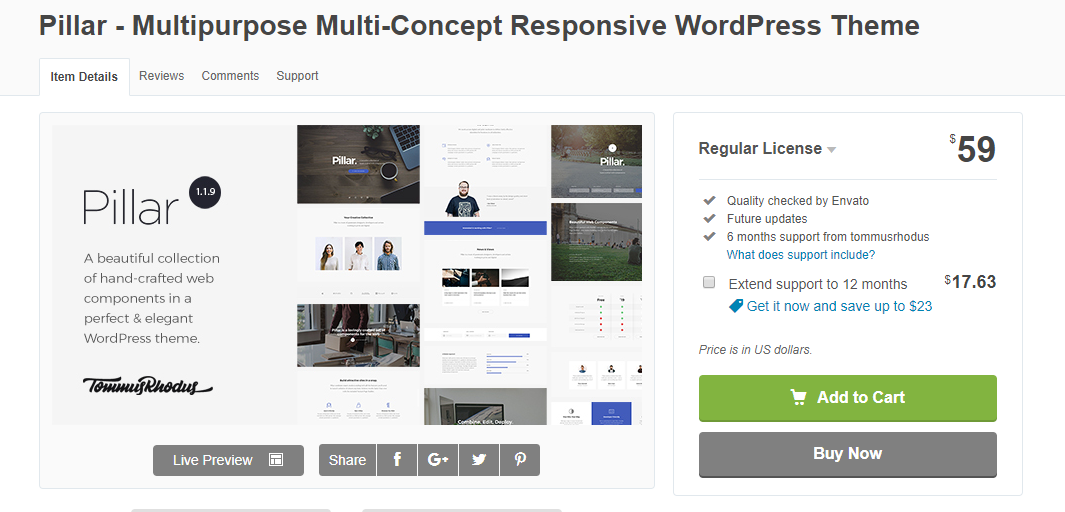Click the checkmark beside 6 months support
The width and height of the screenshot is (1065, 512).
click(709, 237)
